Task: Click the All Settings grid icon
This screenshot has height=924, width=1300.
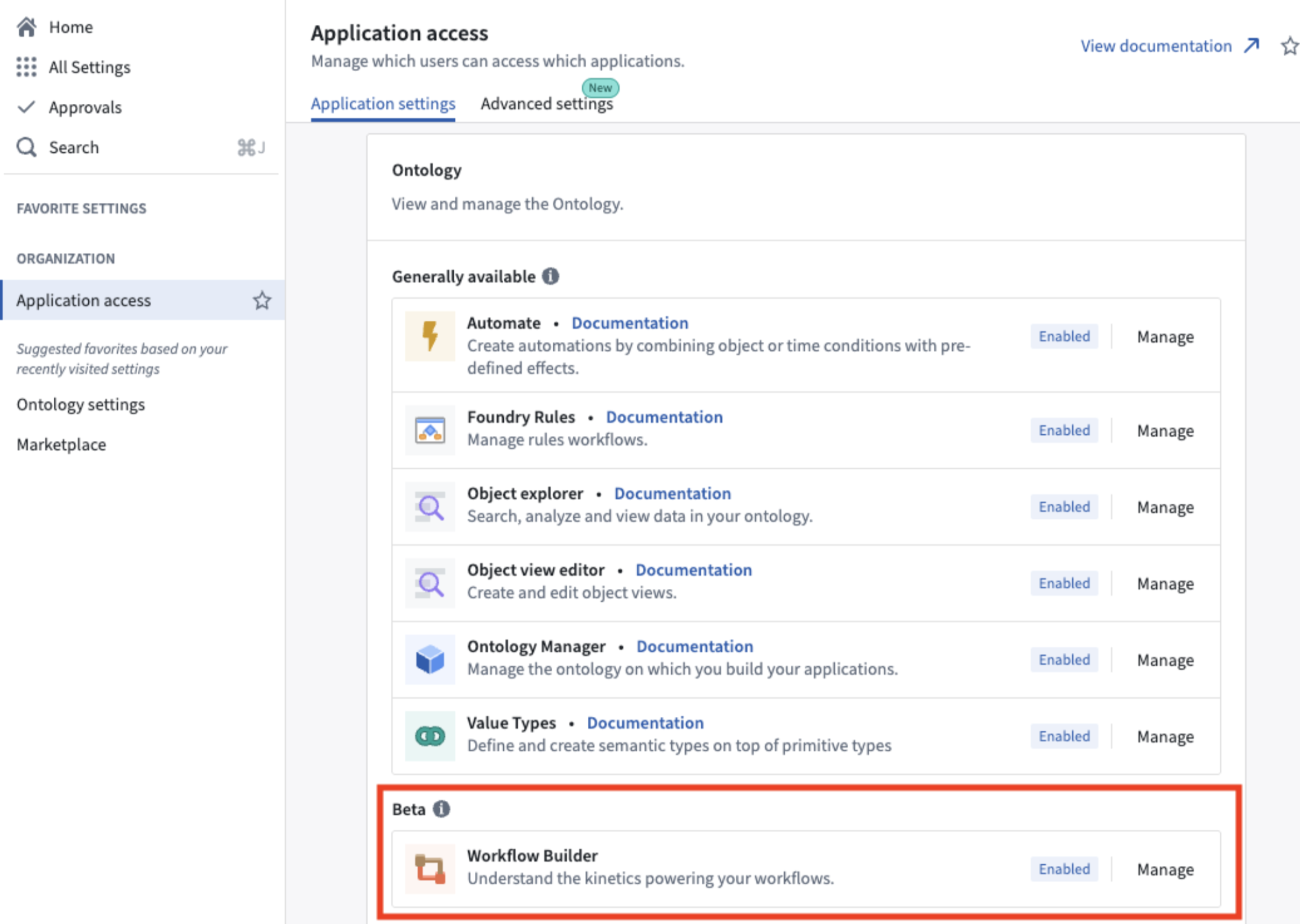Action: pos(27,67)
